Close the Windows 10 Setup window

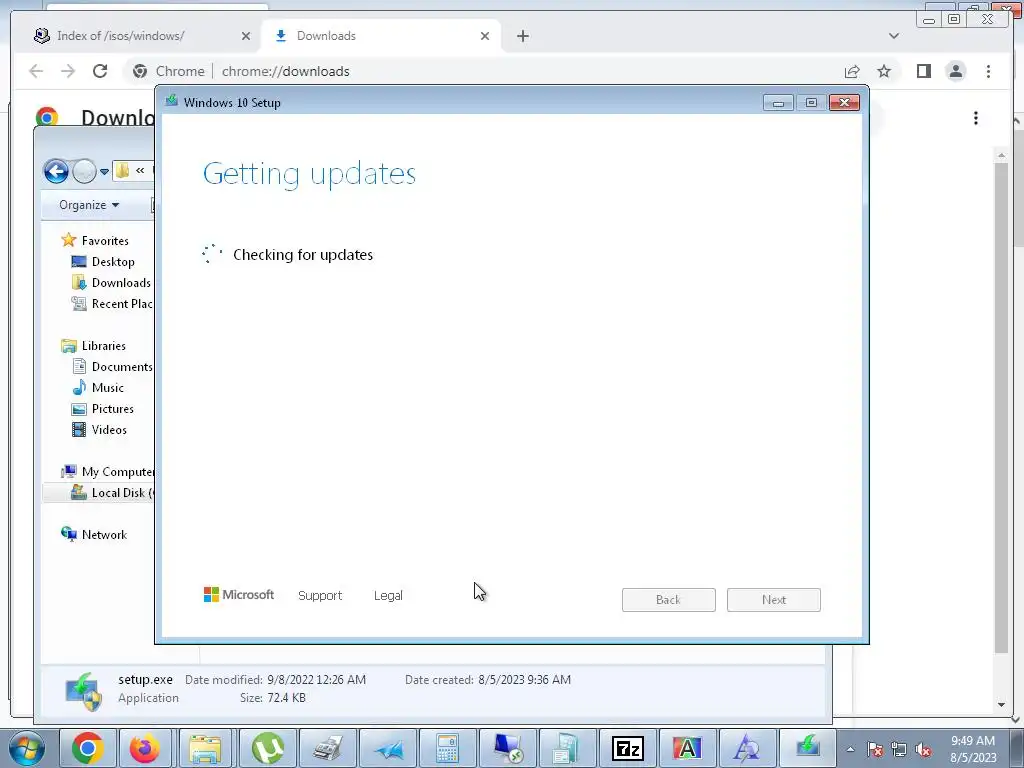(844, 103)
